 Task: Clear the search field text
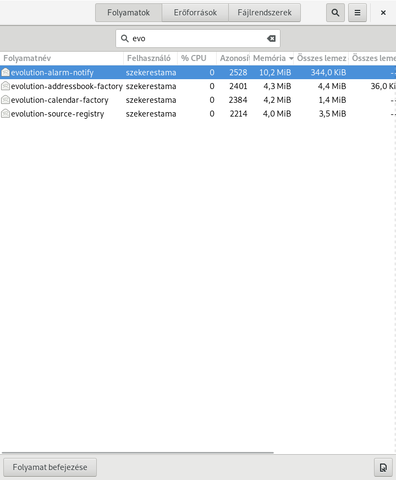(x=271, y=38)
